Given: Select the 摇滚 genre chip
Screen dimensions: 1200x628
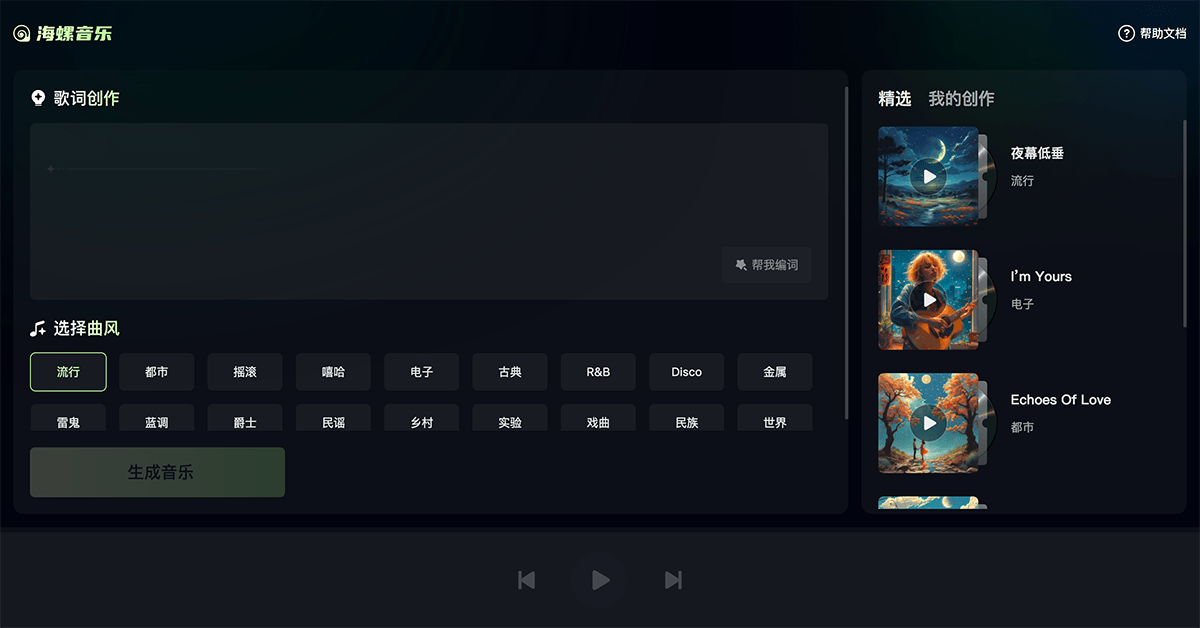Looking at the screenshot, I should 244,371.
